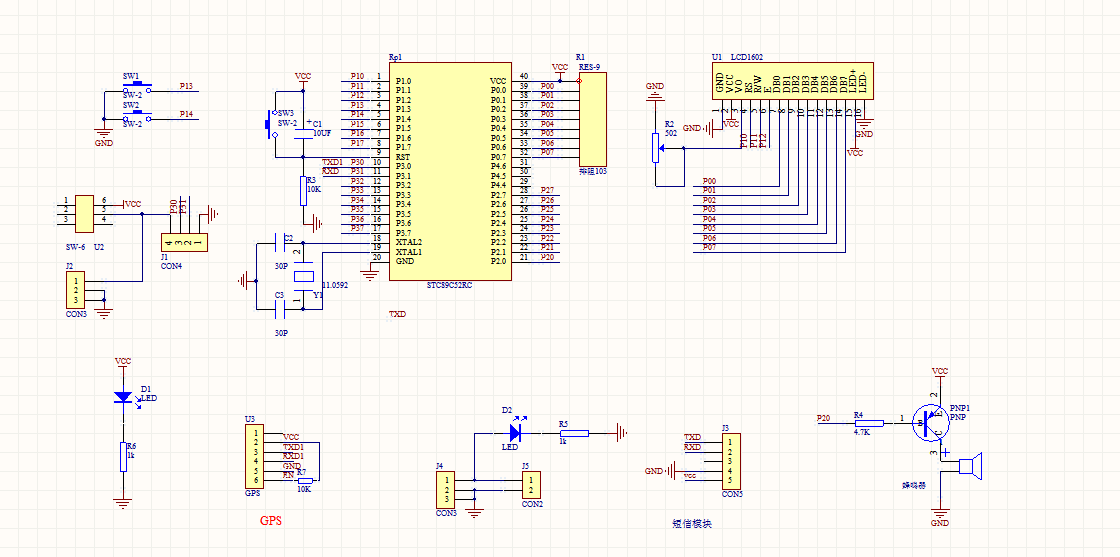Click the J3 CON5 connector
Viewport: 1120px width, 557px height.
[x=732, y=460]
